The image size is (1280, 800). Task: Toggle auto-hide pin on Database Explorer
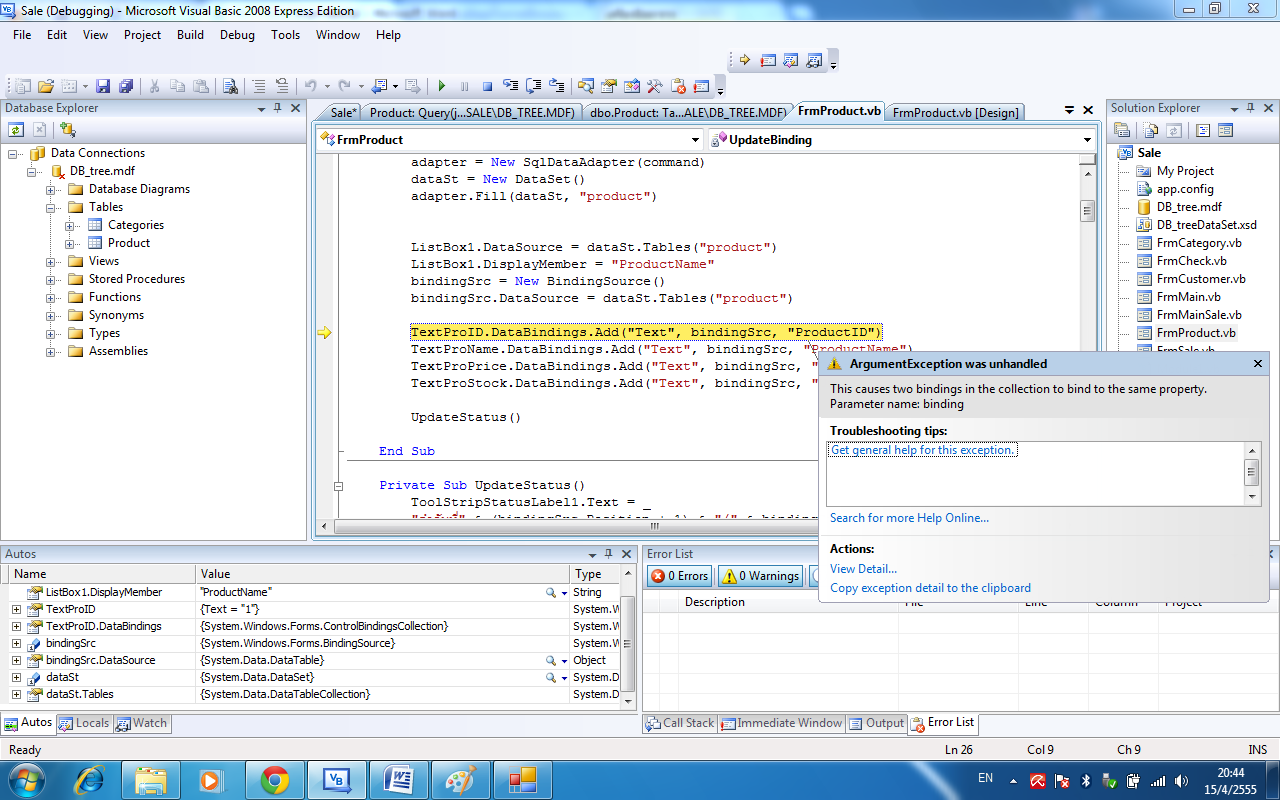(277, 108)
